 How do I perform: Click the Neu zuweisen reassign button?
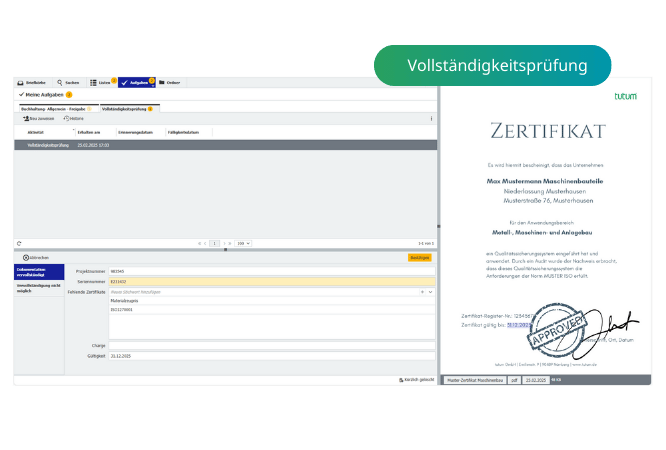(x=39, y=119)
